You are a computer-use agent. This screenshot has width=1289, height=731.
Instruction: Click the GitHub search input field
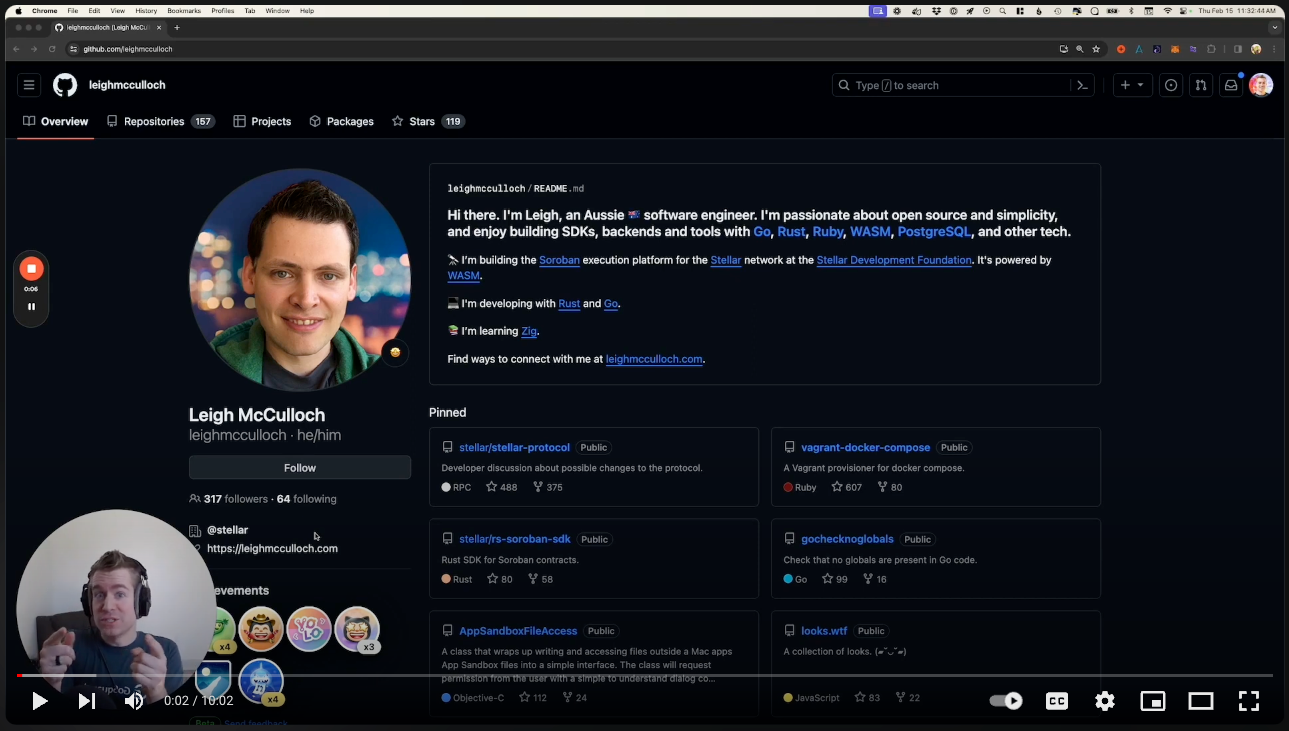[950, 85]
